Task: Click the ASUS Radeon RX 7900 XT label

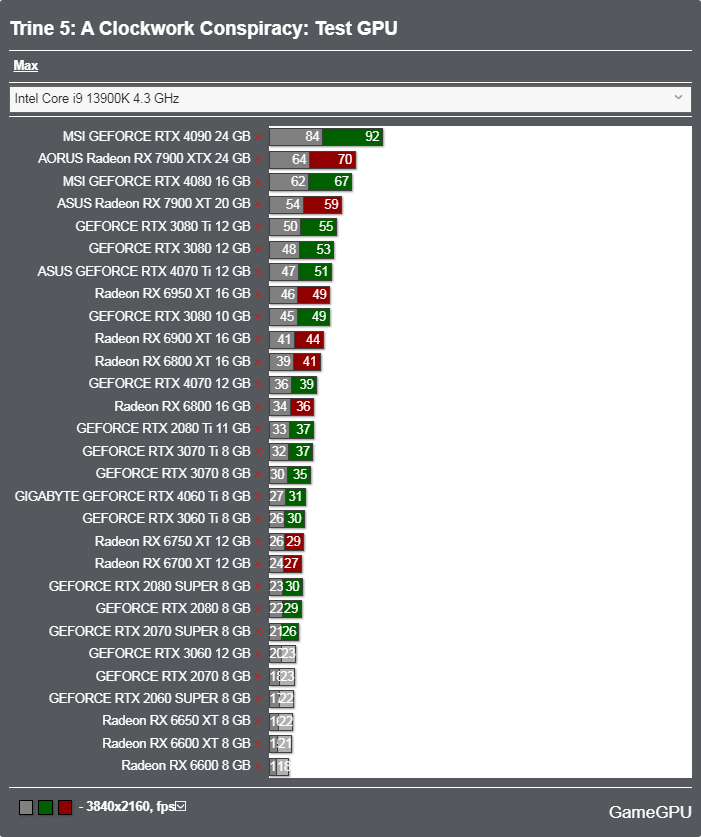Action: click(154, 203)
